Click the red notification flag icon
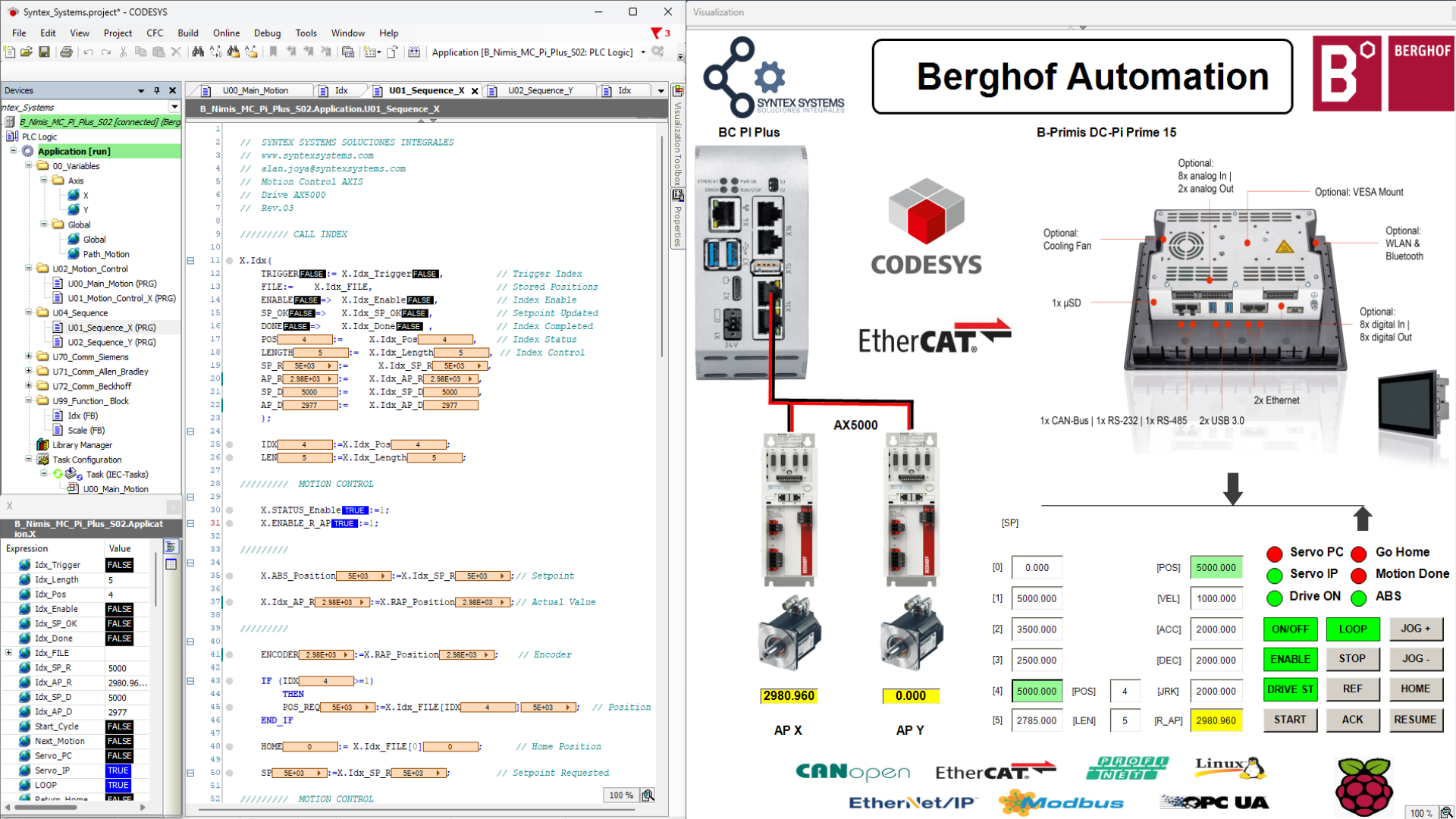 (x=657, y=33)
